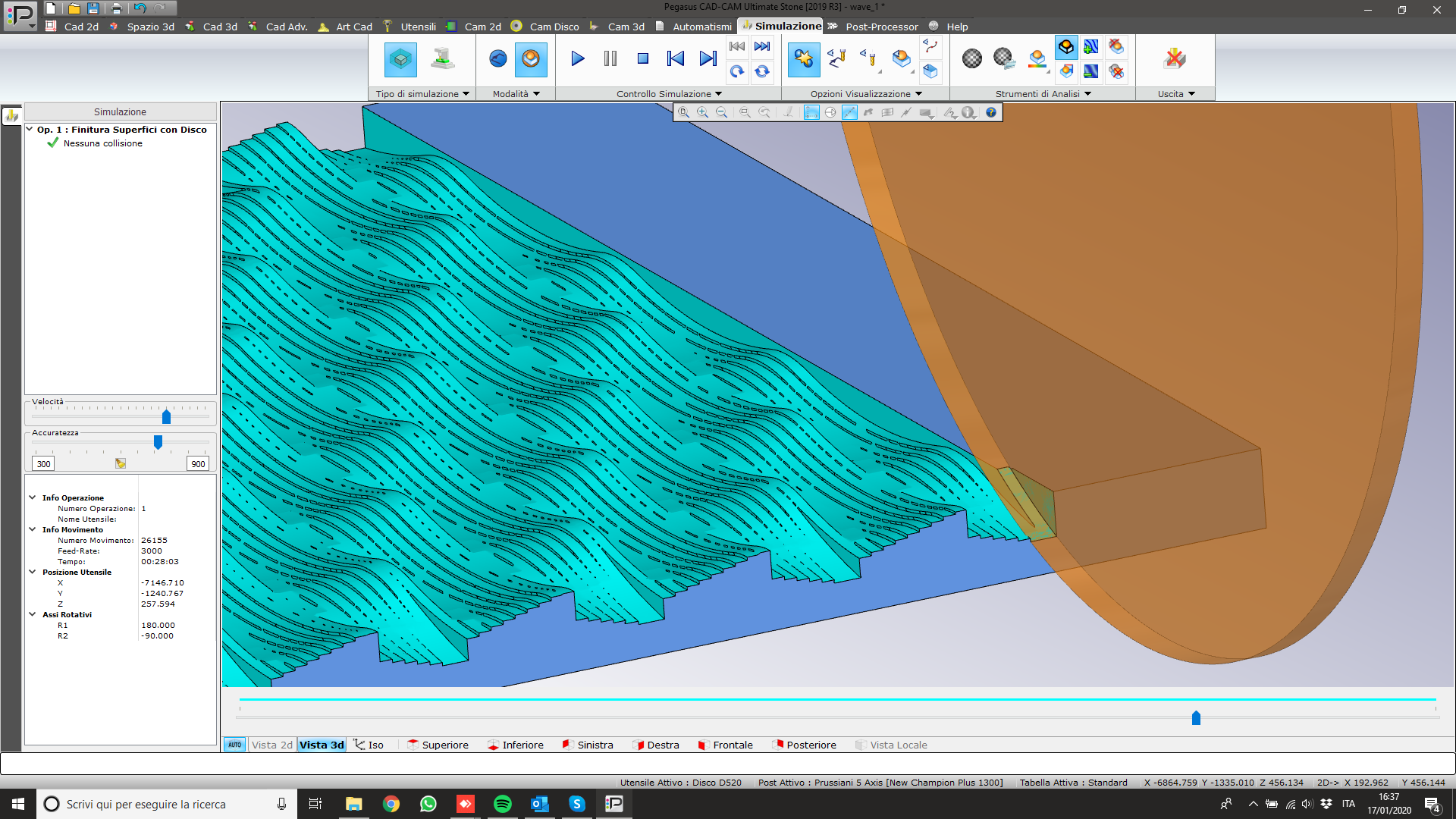The image size is (1456, 819).
Task: Click the blue surface with green plus icon
Action: click(1091, 47)
